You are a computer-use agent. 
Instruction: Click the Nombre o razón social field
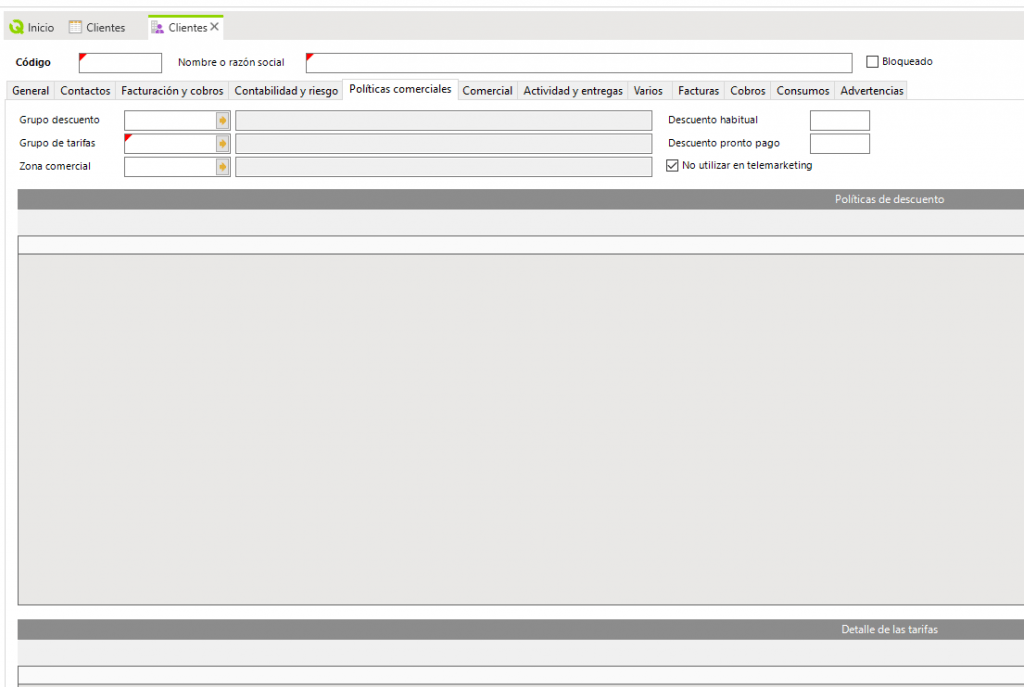tap(579, 63)
